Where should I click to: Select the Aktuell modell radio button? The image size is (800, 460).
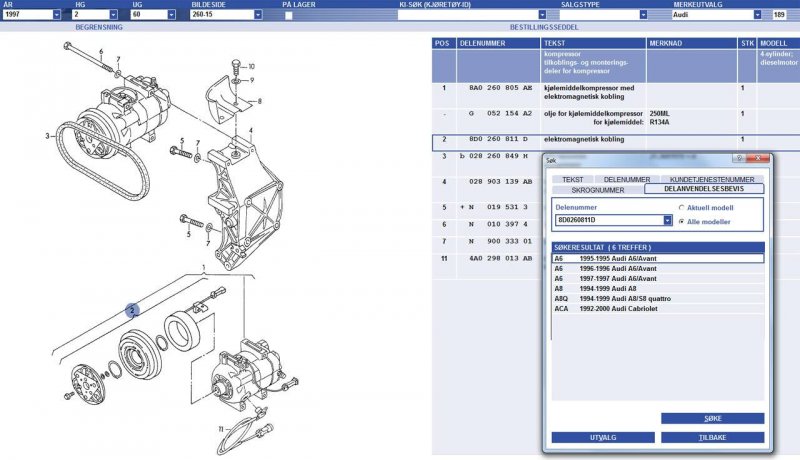click(x=681, y=208)
